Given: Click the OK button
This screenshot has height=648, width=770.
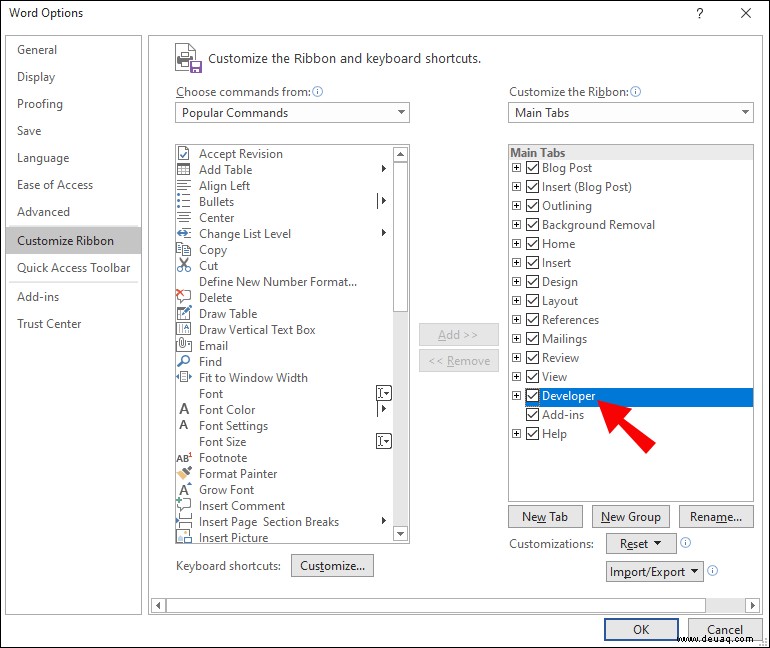Looking at the screenshot, I should click(641, 629).
